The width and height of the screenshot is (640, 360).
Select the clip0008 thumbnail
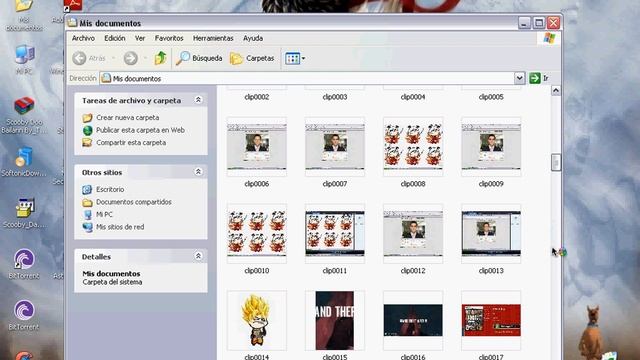[413, 147]
